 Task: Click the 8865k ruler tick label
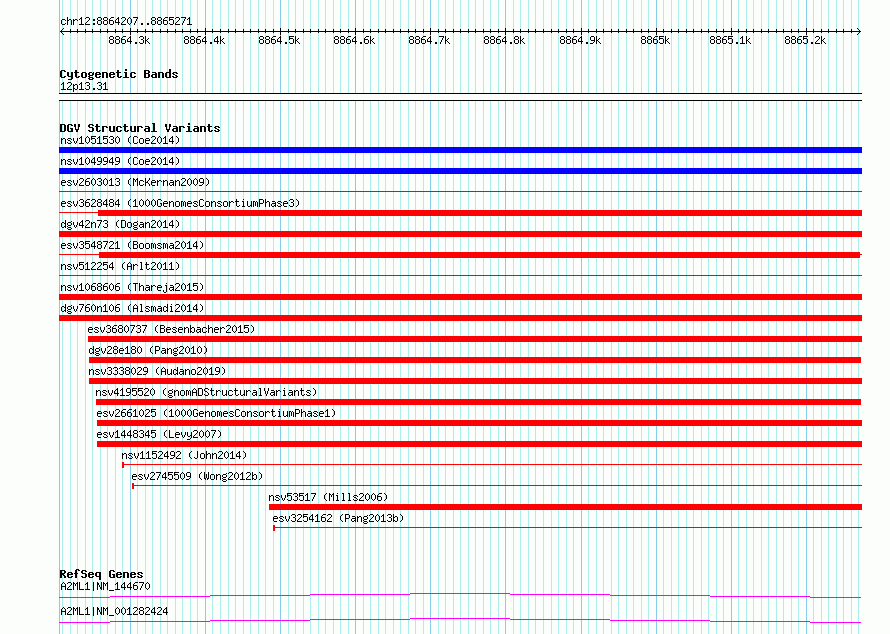[x=655, y=40]
